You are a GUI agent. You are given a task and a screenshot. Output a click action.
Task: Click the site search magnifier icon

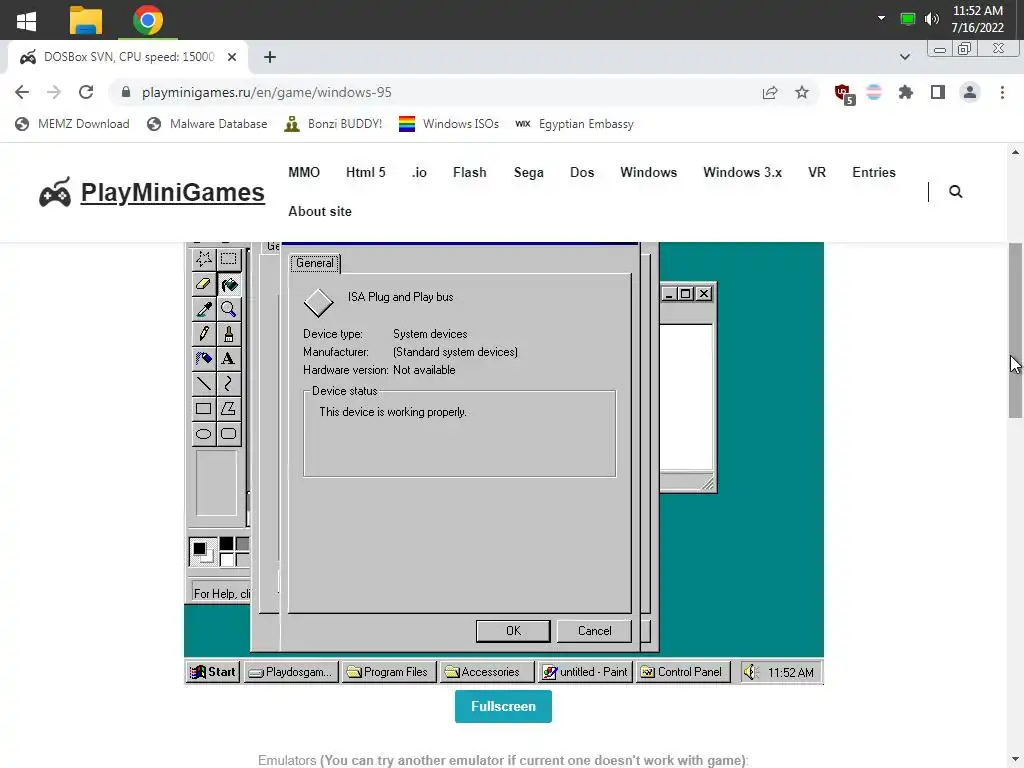pyautogui.click(x=955, y=192)
